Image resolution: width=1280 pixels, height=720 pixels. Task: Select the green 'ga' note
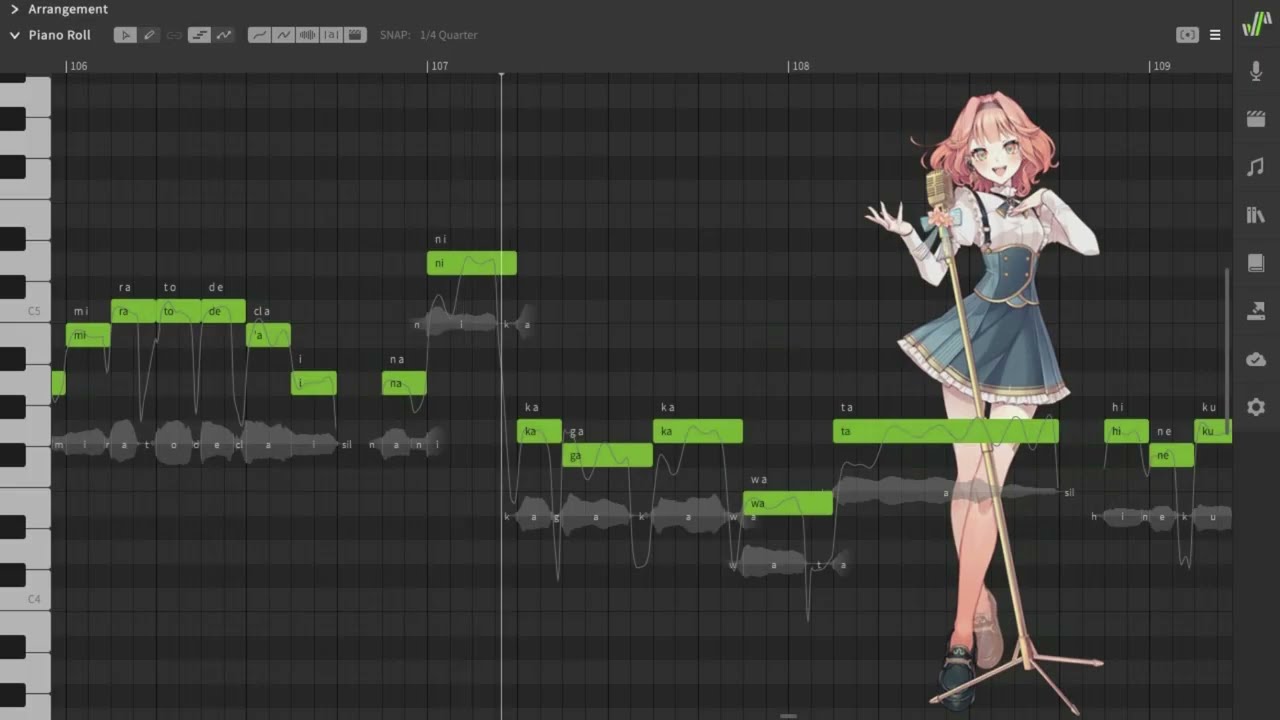coord(607,455)
